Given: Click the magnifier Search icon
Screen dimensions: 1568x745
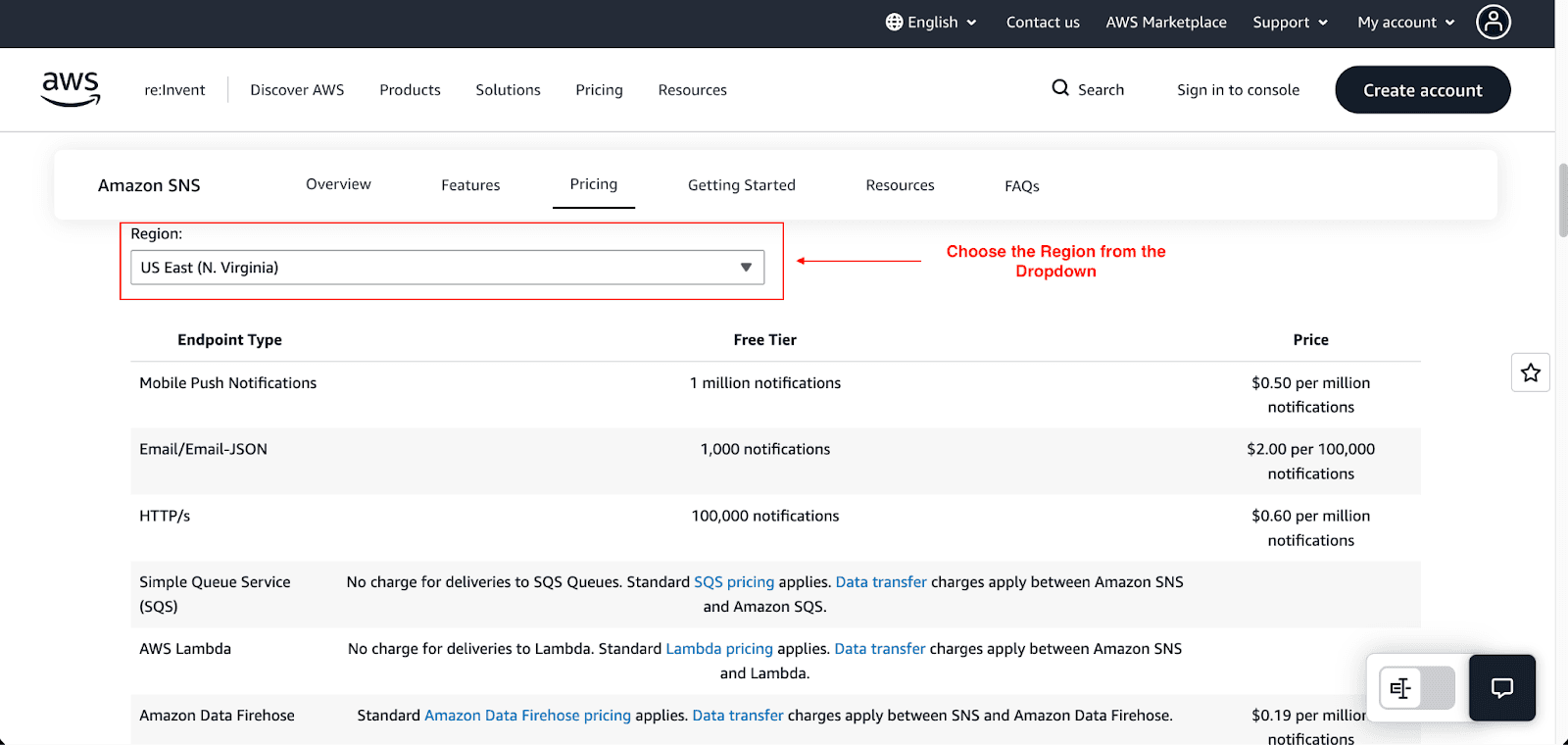Looking at the screenshot, I should pos(1060,88).
